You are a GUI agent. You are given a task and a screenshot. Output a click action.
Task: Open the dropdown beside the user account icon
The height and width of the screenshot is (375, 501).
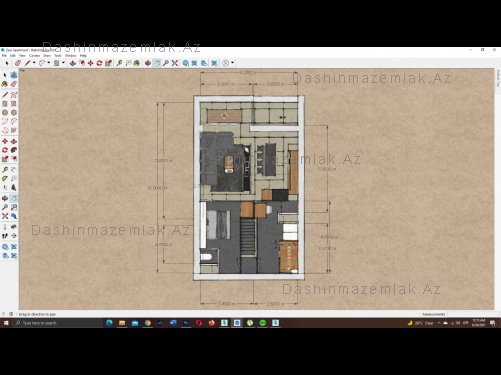pos(233,63)
